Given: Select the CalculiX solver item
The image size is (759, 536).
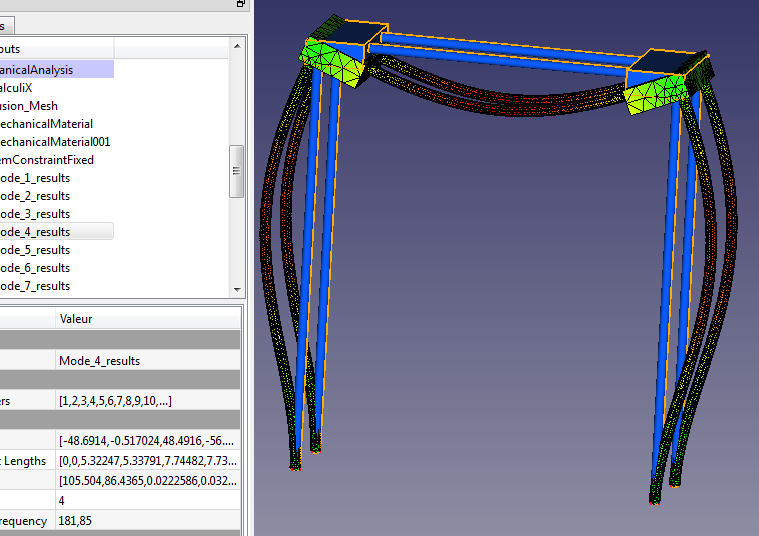Looking at the screenshot, I should (x=16, y=88).
